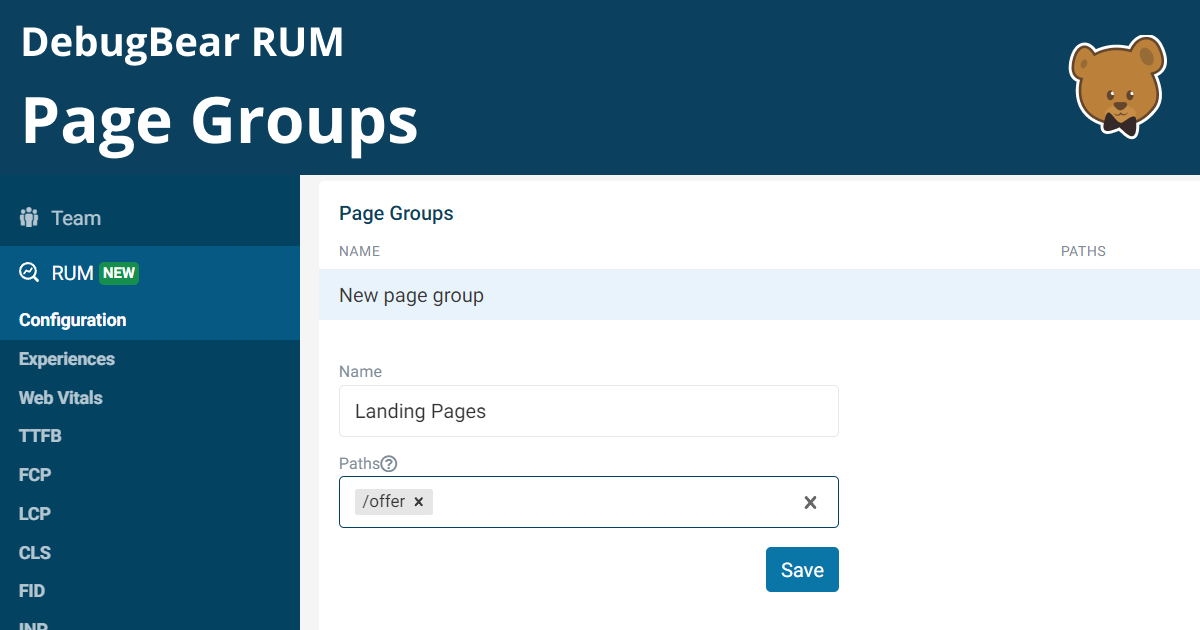Screen dimensions: 1200x630
Task: Select LCP in the sidebar
Action: [34, 513]
